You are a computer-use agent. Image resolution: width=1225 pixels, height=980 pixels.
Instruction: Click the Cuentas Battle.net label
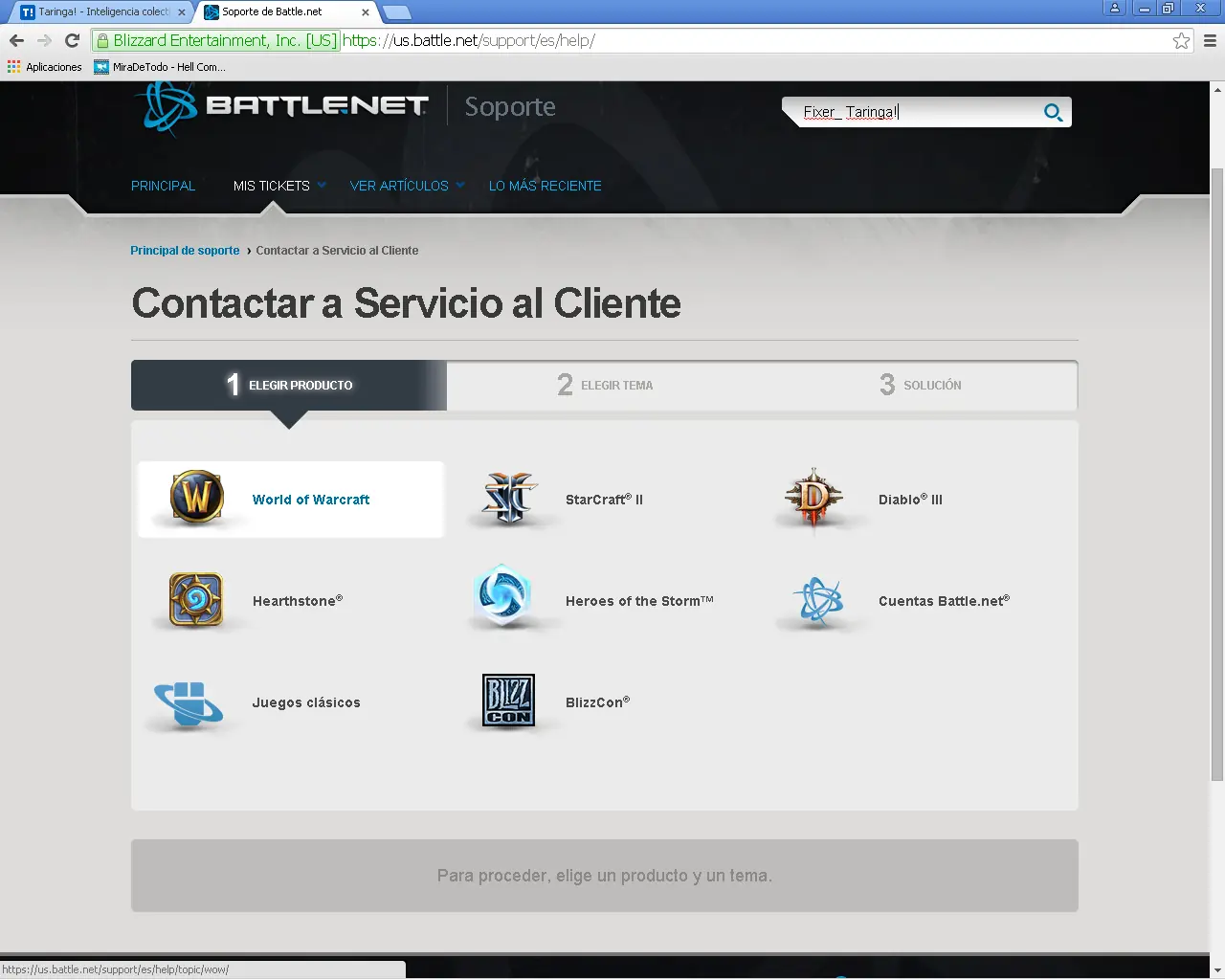(944, 601)
